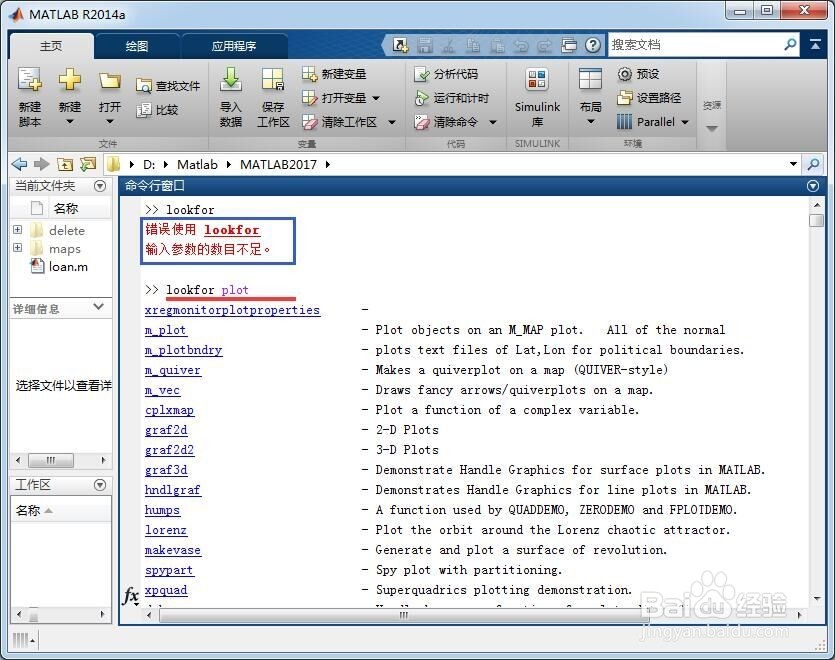Screen dimensions: 835x660
Task: Click the fx function browser icon
Action: [x=130, y=596]
